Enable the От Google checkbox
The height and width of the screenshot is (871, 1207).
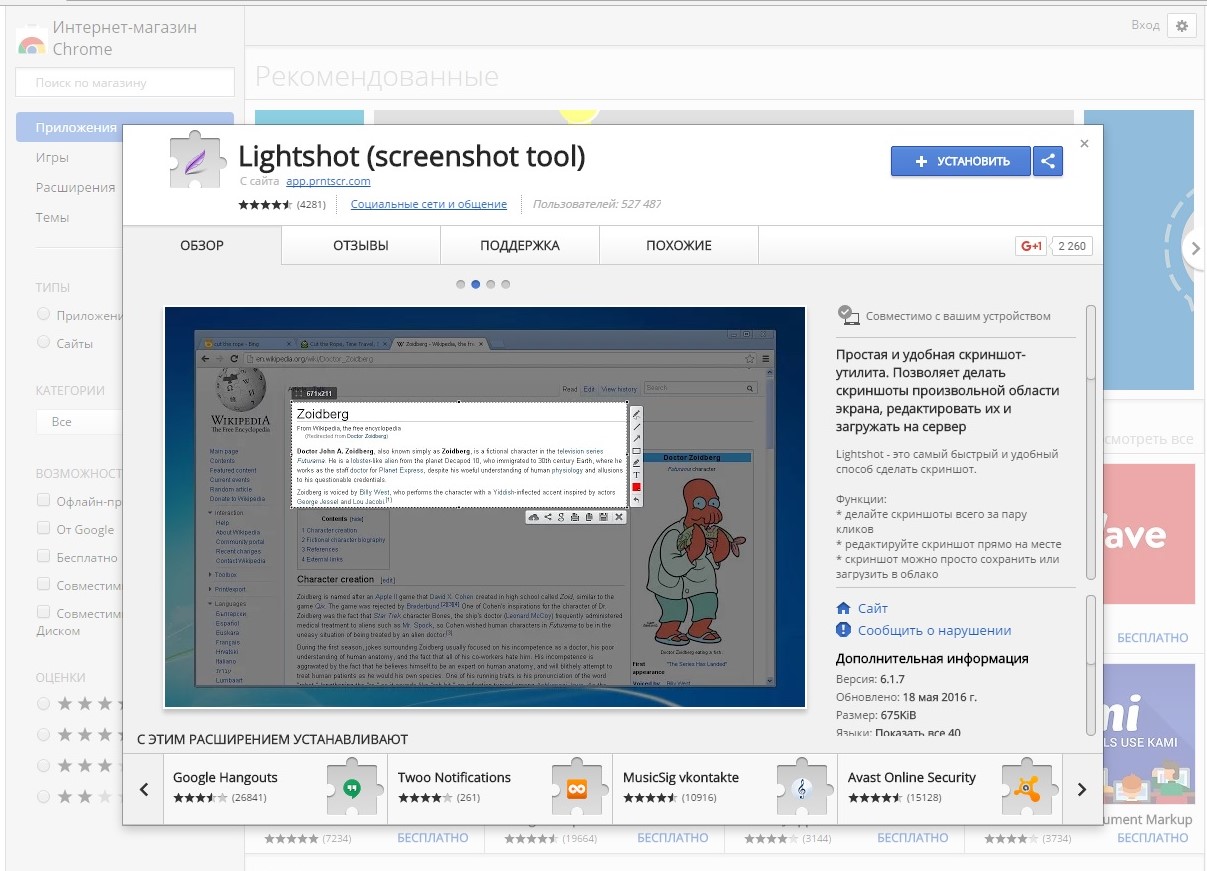[43, 528]
